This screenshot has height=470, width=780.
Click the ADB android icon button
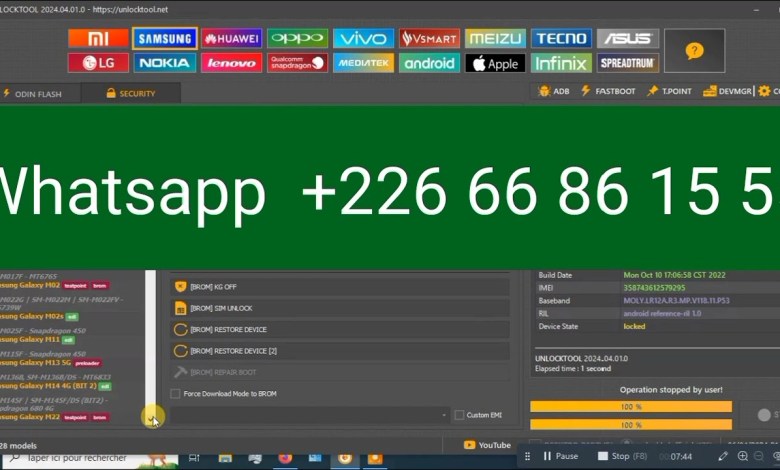pos(554,92)
